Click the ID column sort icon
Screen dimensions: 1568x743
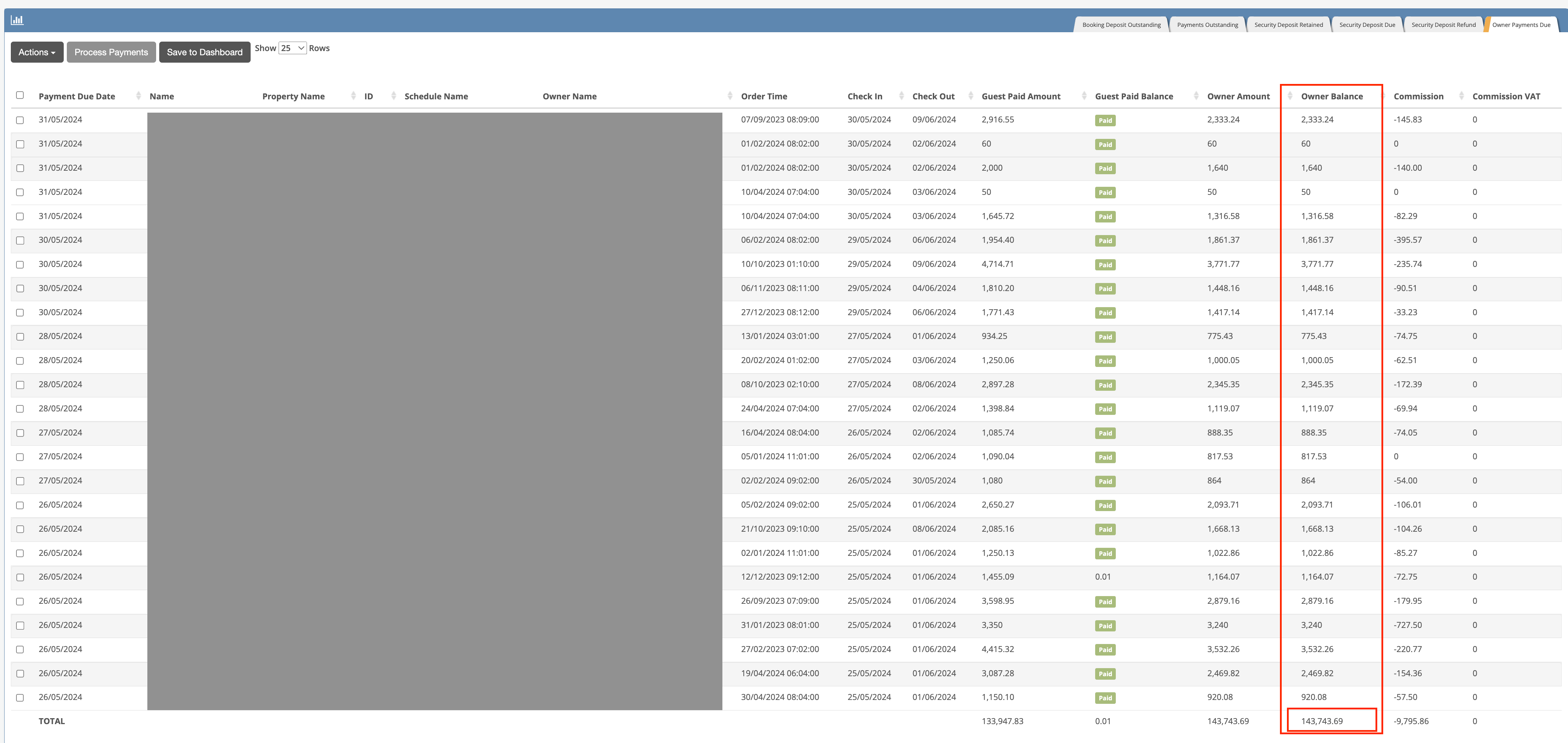pos(393,96)
